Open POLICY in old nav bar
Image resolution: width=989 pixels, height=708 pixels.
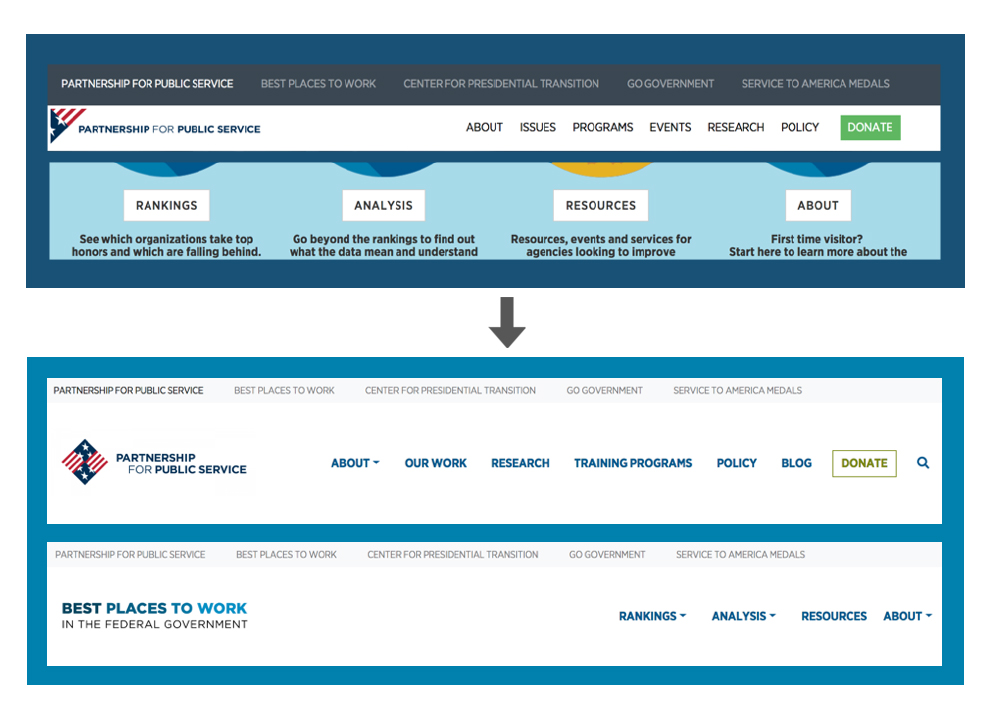click(800, 127)
